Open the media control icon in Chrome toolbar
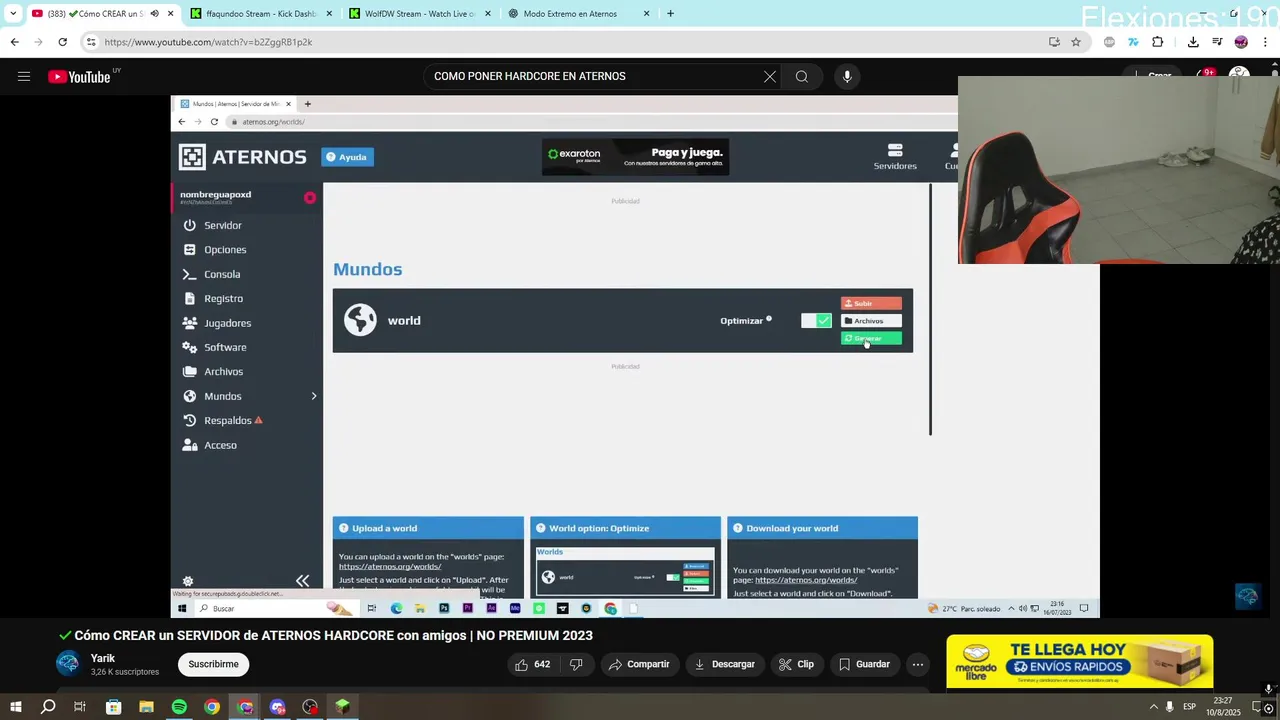Screen dimensions: 1280x720 [1217, 42]
